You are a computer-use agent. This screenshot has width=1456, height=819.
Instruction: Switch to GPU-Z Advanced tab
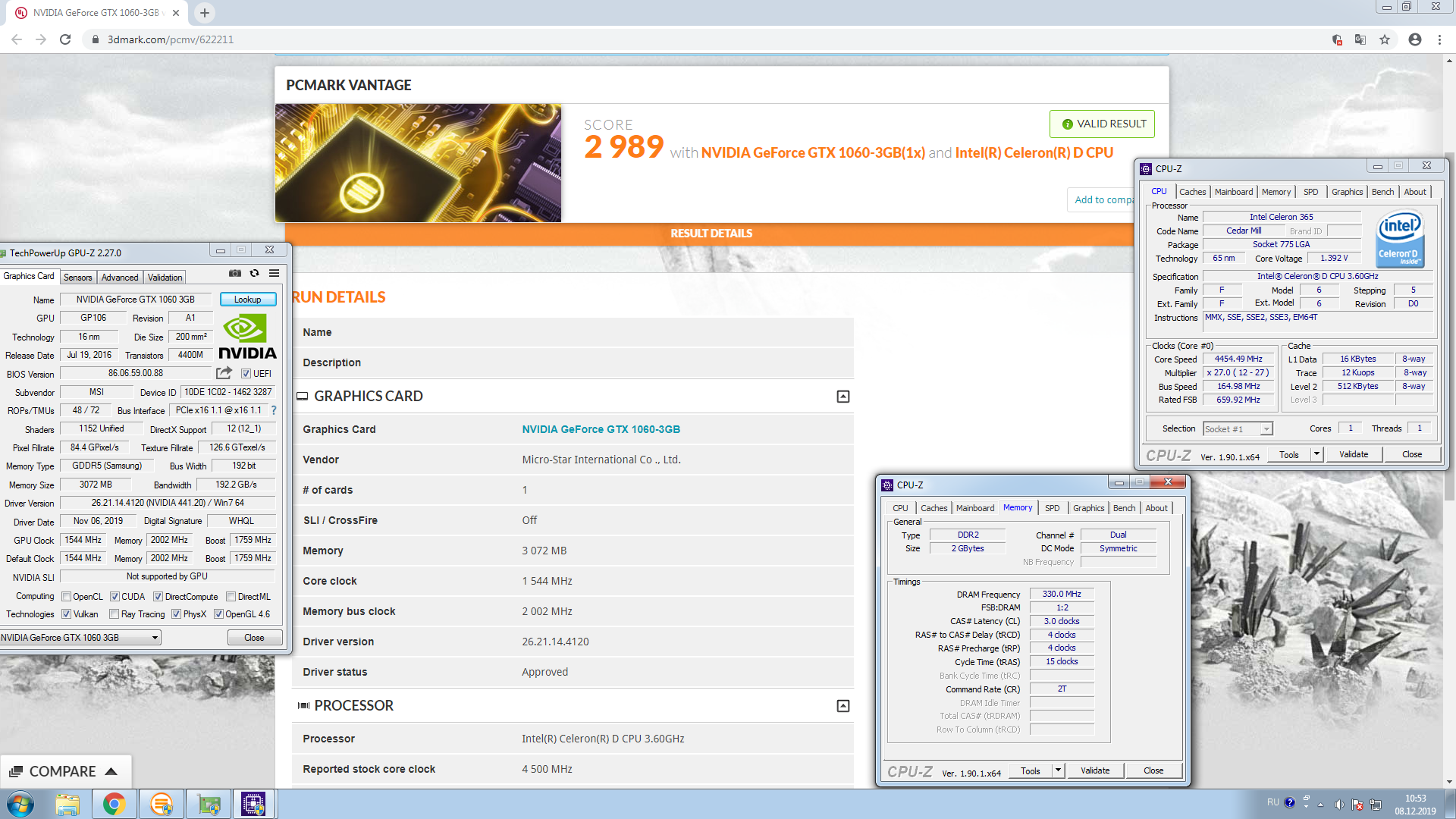(120, 278)
